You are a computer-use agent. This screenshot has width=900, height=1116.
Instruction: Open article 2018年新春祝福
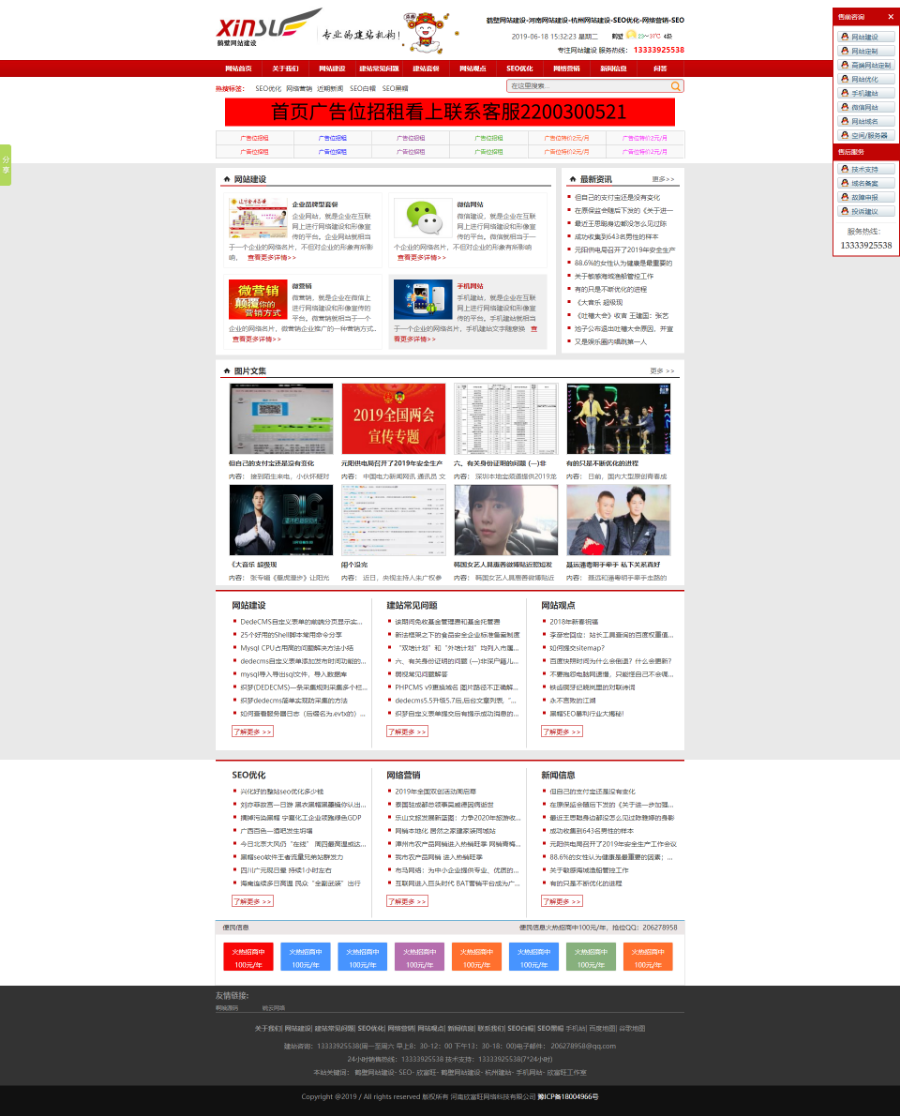[x=573, y=622]
